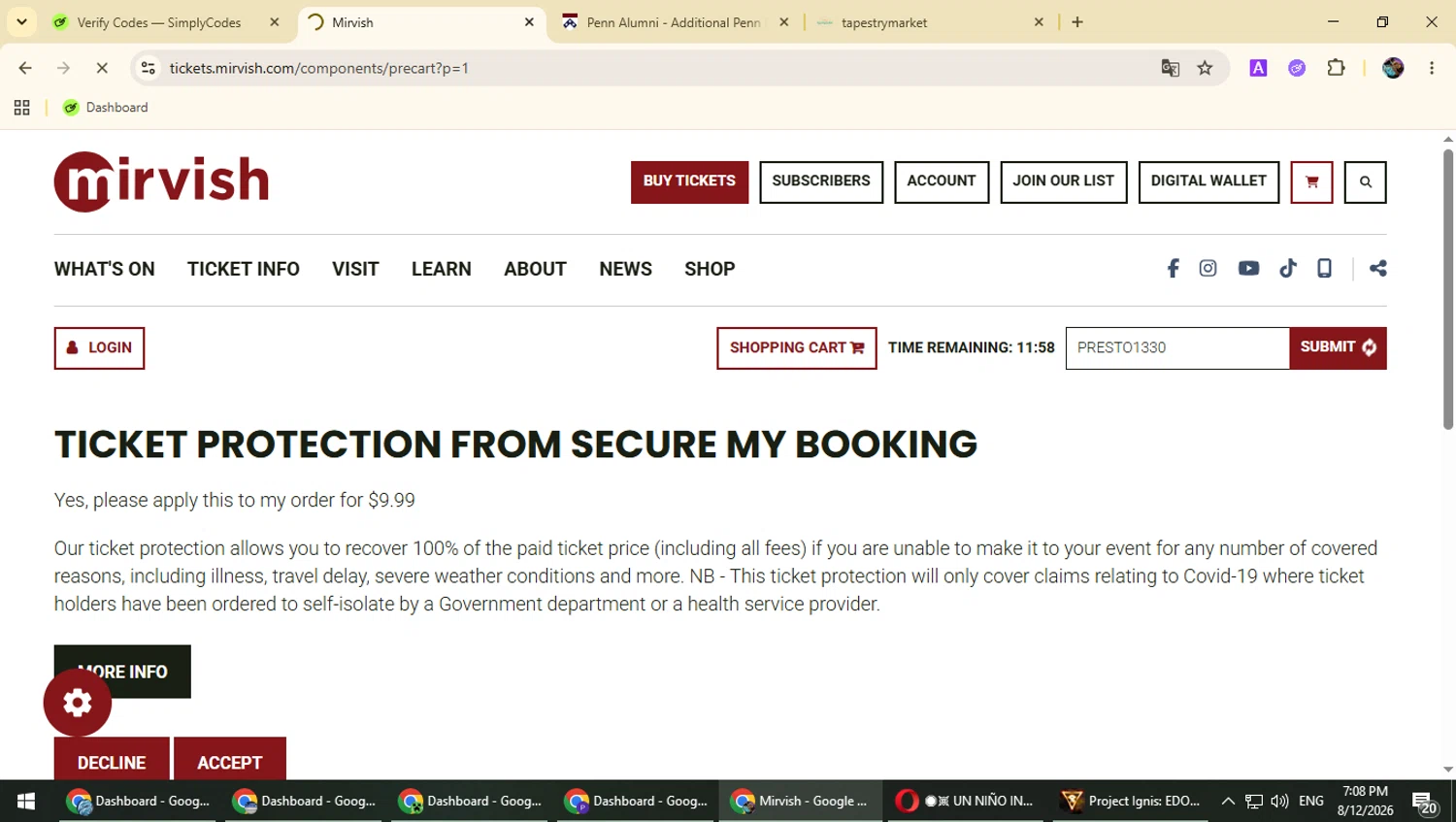The image size is (1456, 822).
Task: Click the page vertical scrollbar
Action: coord(1448,289)
